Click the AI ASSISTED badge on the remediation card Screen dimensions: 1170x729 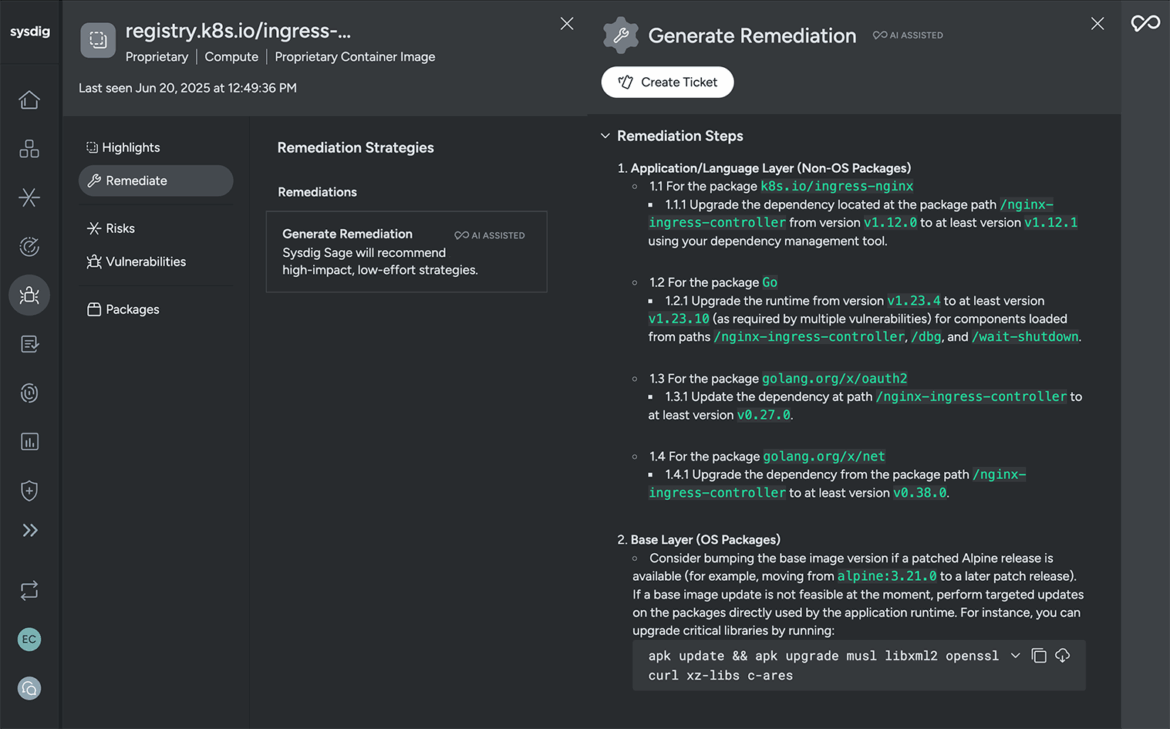[x=489, y=235]
